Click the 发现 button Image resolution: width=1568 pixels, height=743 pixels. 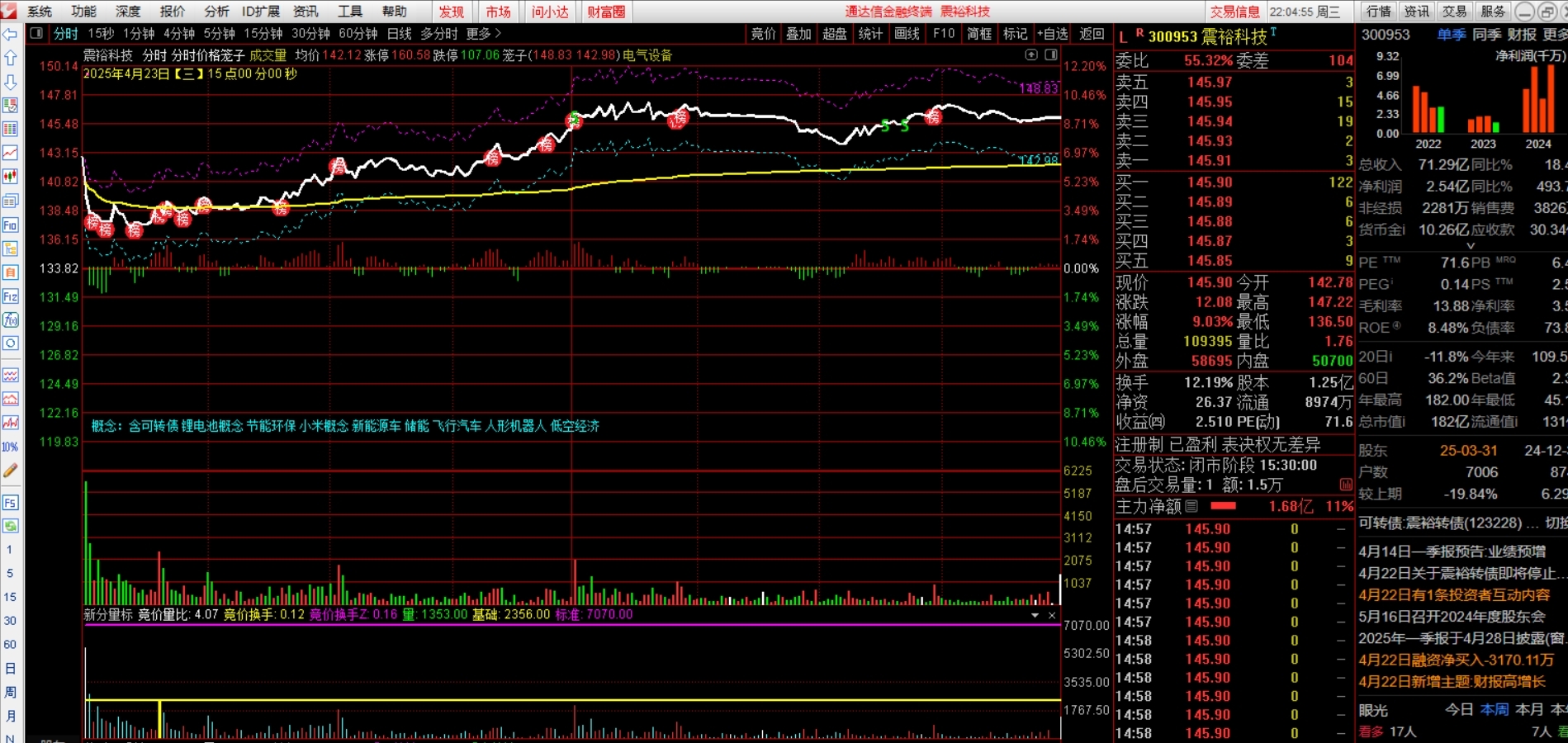coord(452,12)
